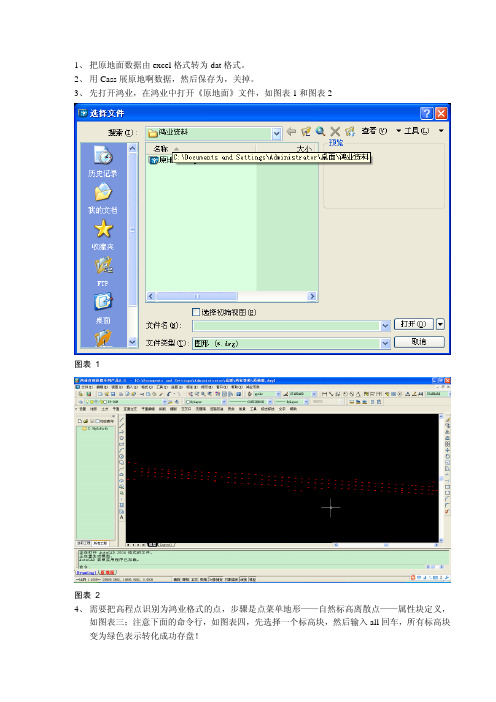Open the 查看 view menu
This screenshot has width=496, height=702.
pyautogui.click(x=374, y=131)
